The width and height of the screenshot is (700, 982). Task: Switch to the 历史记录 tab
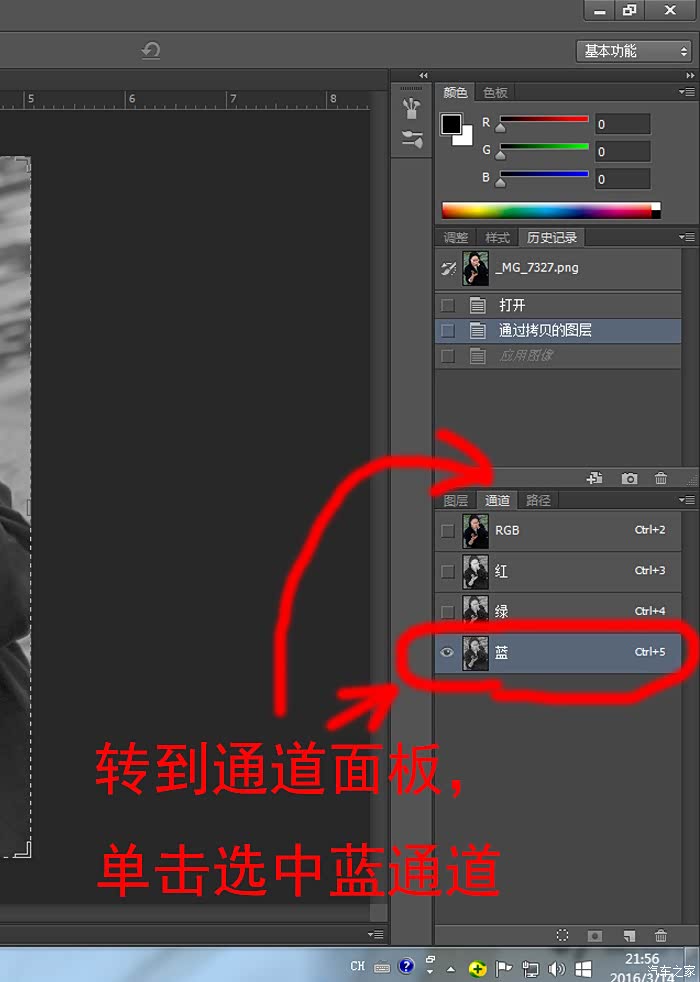click(x=552, y=237)
